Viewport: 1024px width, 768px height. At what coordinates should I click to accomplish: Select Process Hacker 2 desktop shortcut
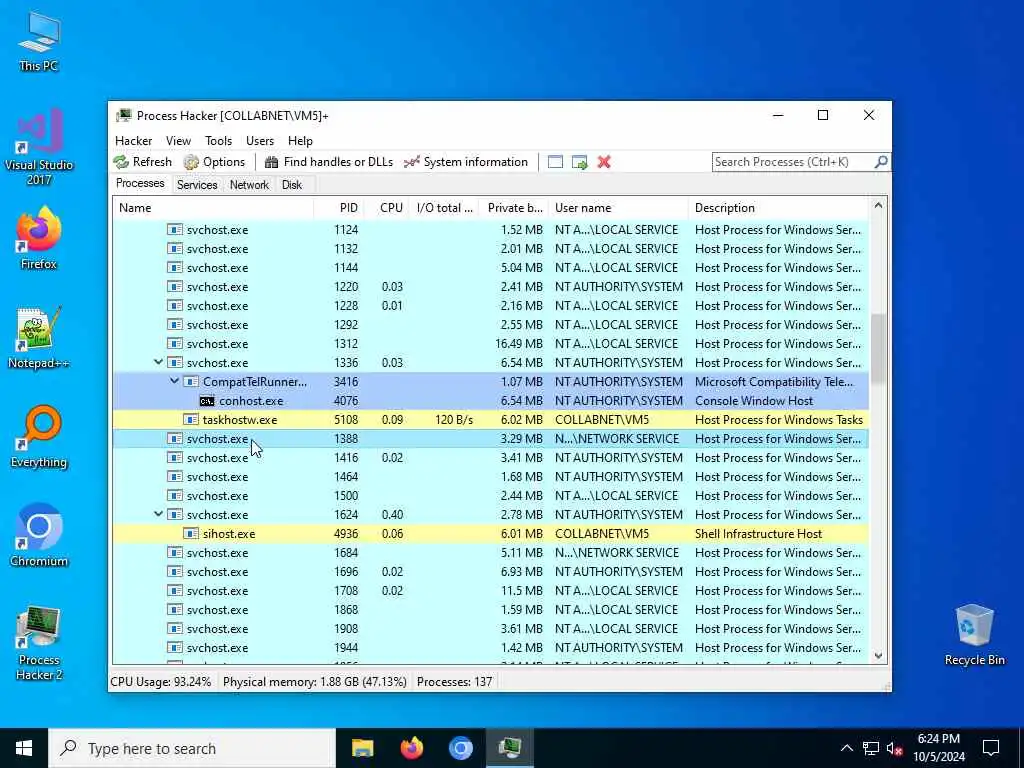39,643
